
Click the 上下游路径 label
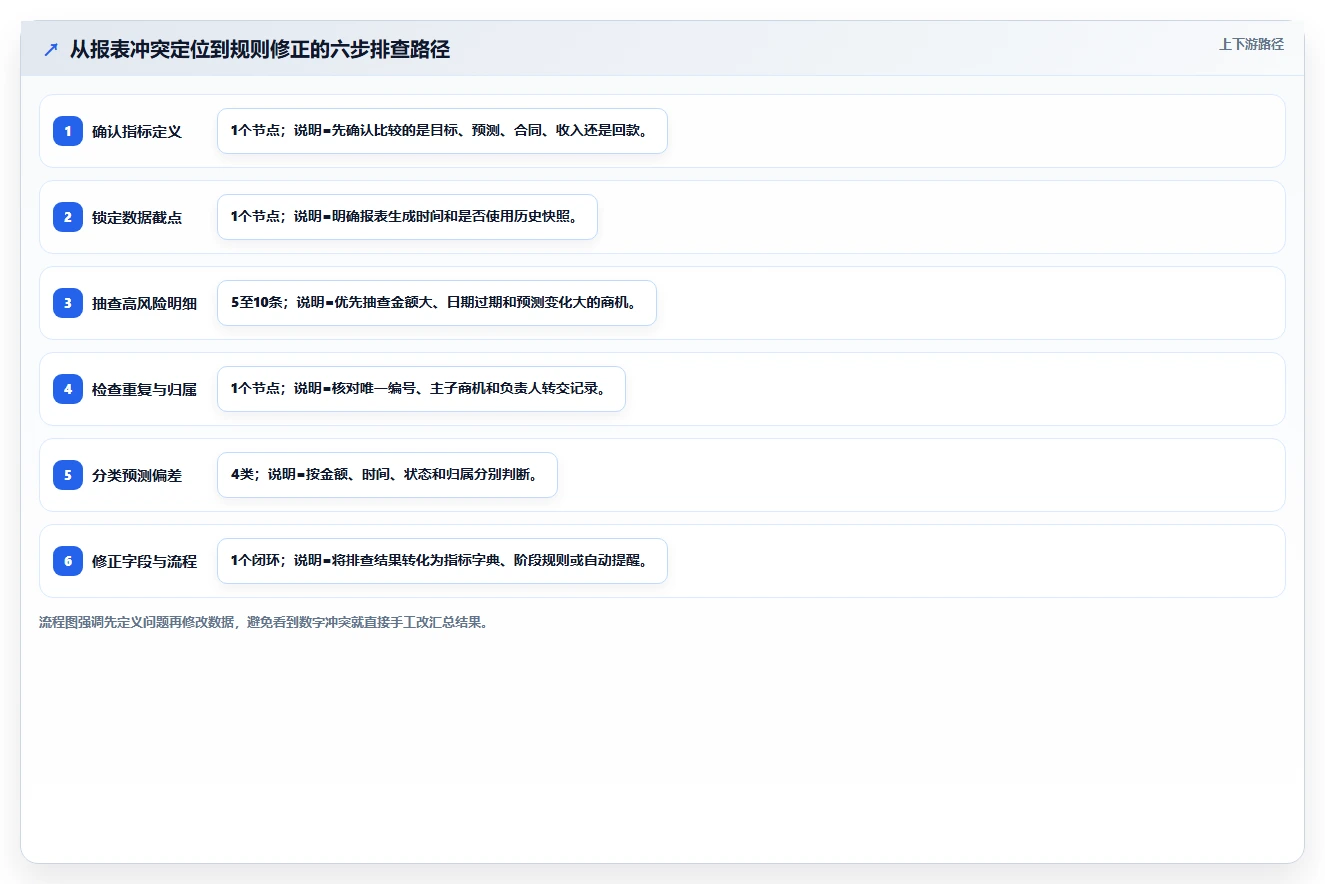pos(1251,44)
